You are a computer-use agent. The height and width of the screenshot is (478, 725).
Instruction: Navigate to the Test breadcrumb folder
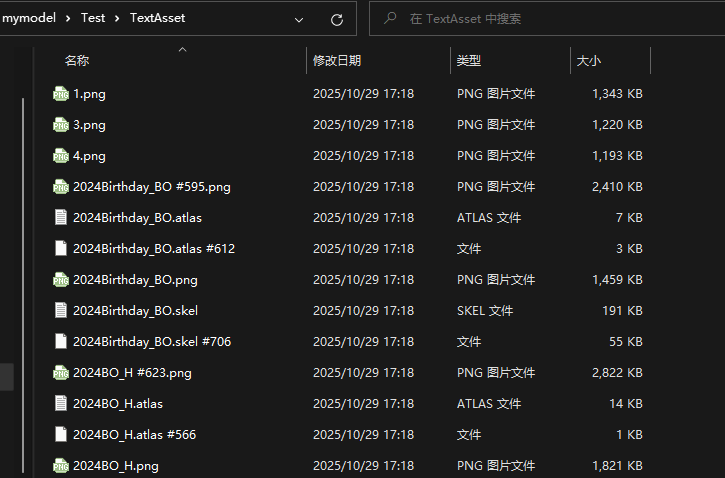tap(93, 18)
